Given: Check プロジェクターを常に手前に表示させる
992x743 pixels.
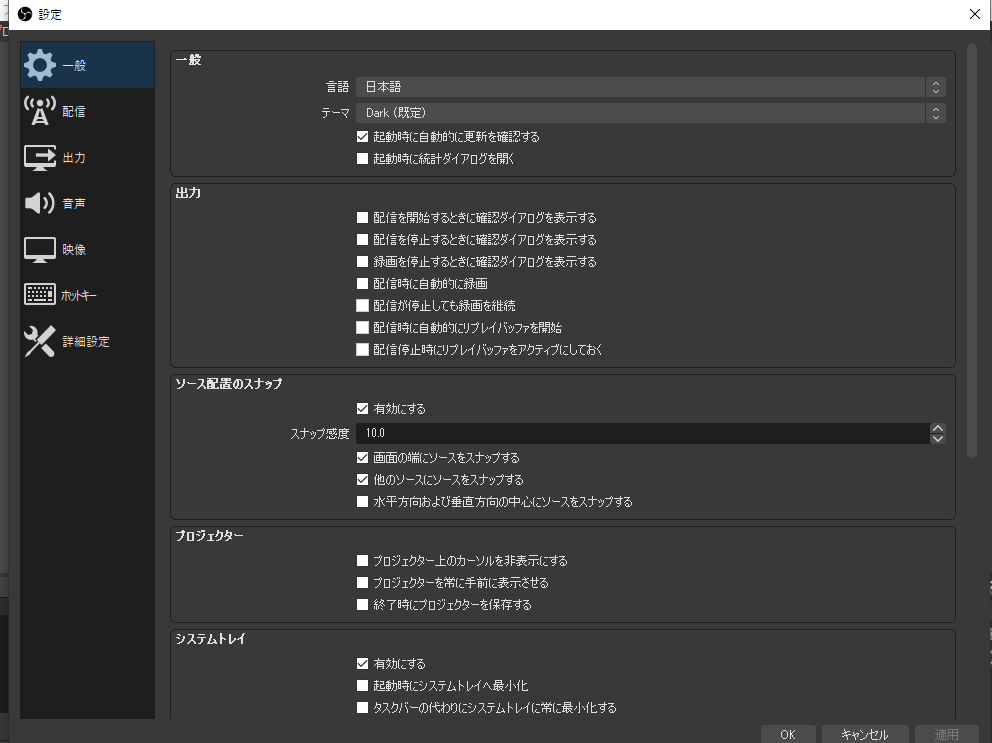Looking at the screenshot, I should (363, 583).
